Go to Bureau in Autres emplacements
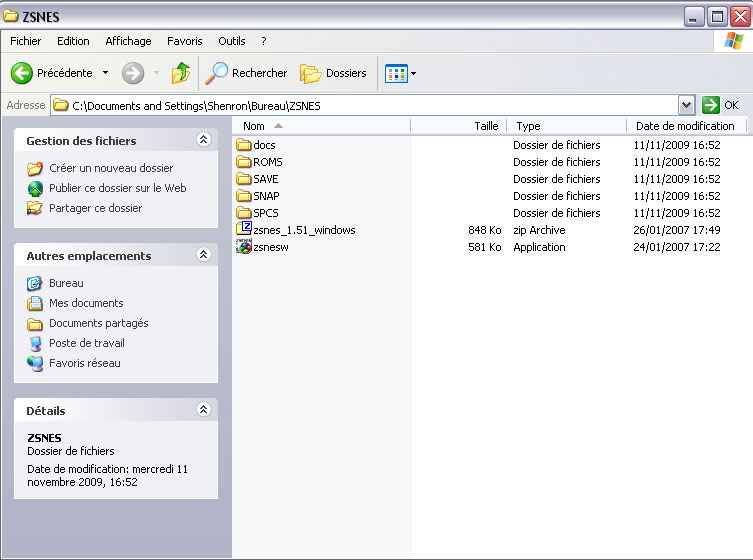The image size is (753, 560). tap(66, 283)
